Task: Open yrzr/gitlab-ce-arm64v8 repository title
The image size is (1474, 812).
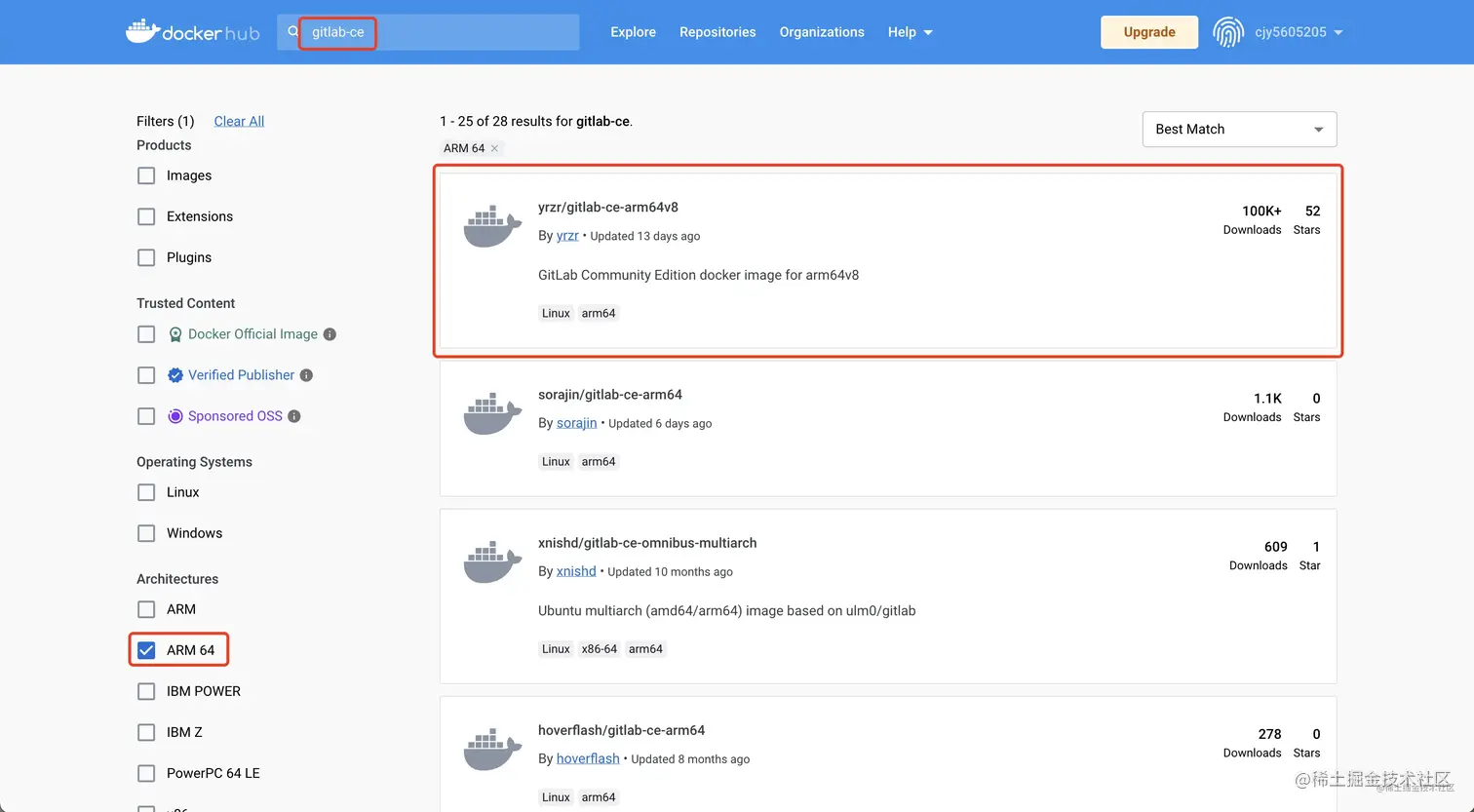Action: (x=608, y=207)
